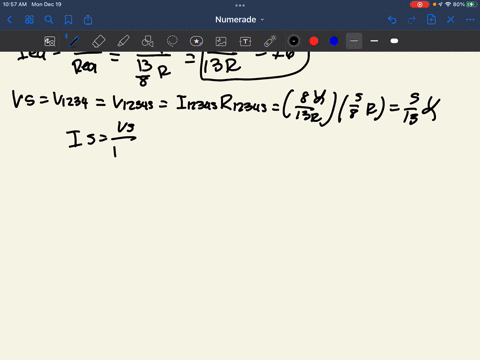Bookmark the current page
The width and height of the screenshot is (480, 360).
(68, 20)
